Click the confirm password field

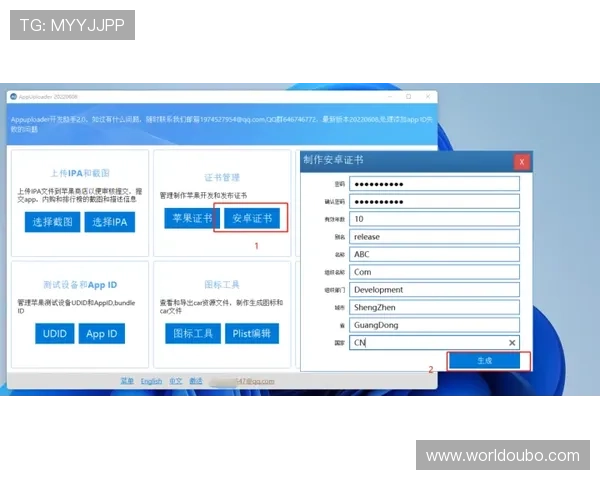coord(435,201)
